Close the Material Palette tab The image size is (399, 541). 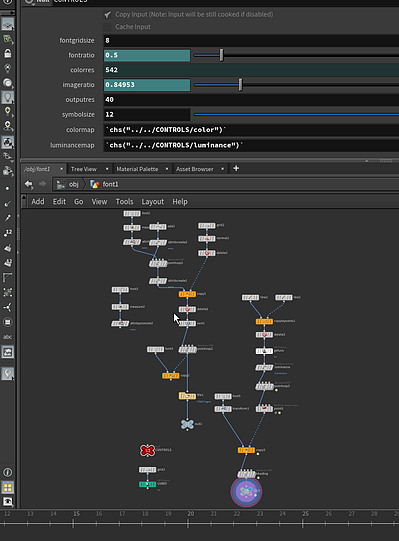(167, 169)
